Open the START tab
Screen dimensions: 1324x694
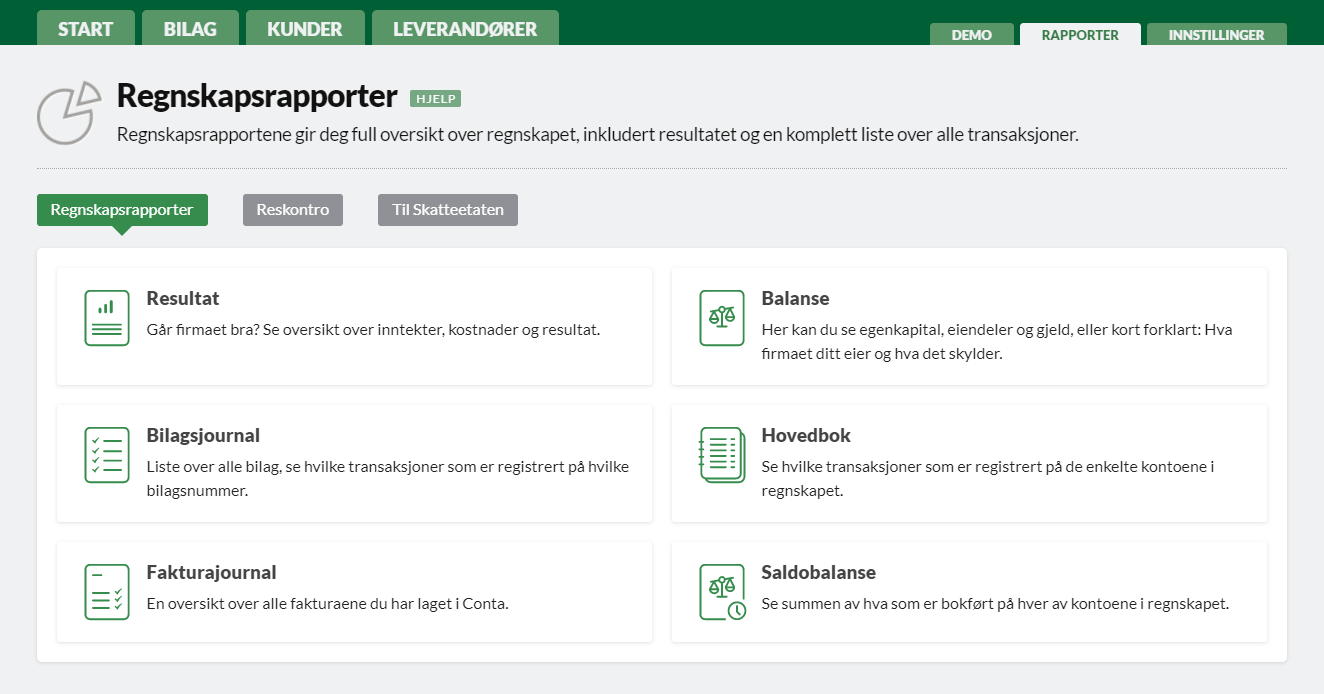pos(86,28)
